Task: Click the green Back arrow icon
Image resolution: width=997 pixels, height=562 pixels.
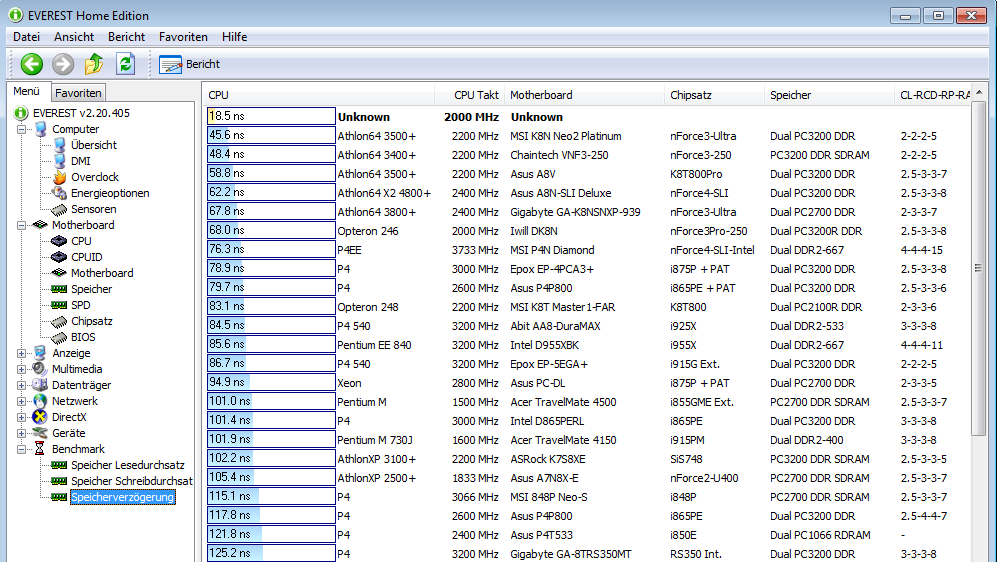Action: tap(32, 64)
